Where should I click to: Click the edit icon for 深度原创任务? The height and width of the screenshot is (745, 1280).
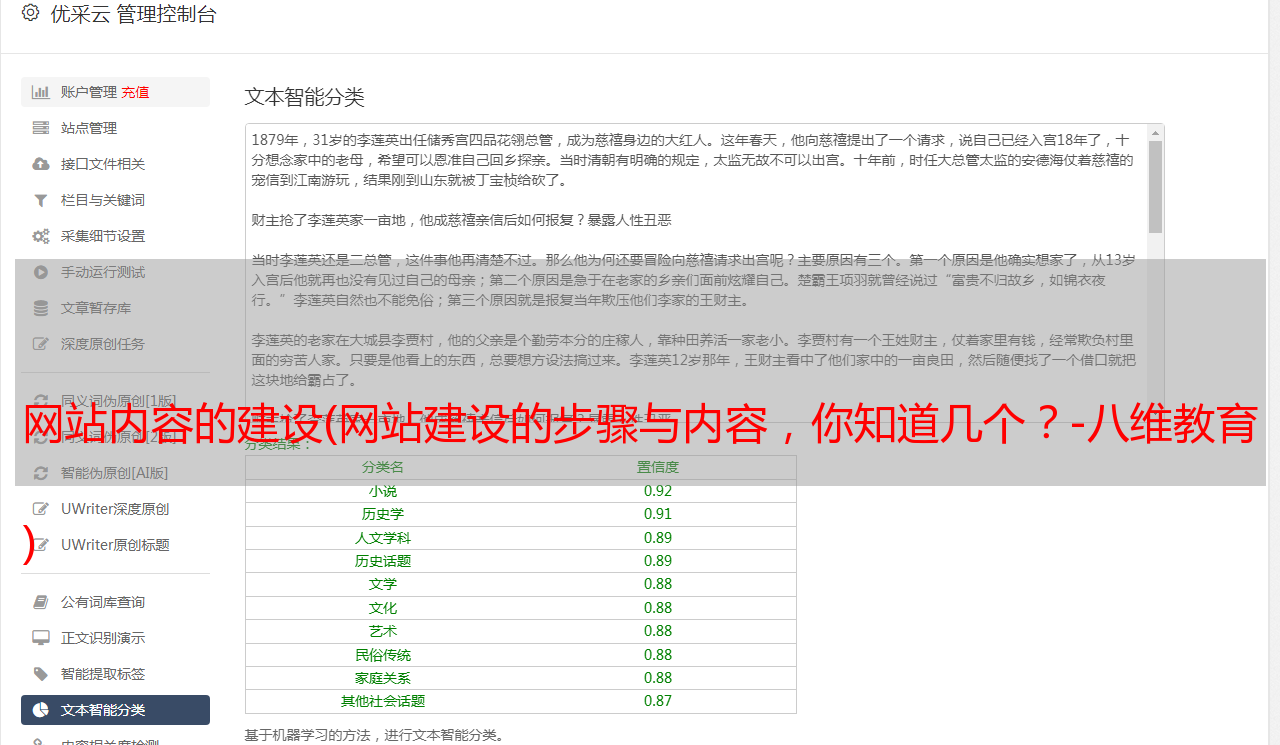(41, 344)
